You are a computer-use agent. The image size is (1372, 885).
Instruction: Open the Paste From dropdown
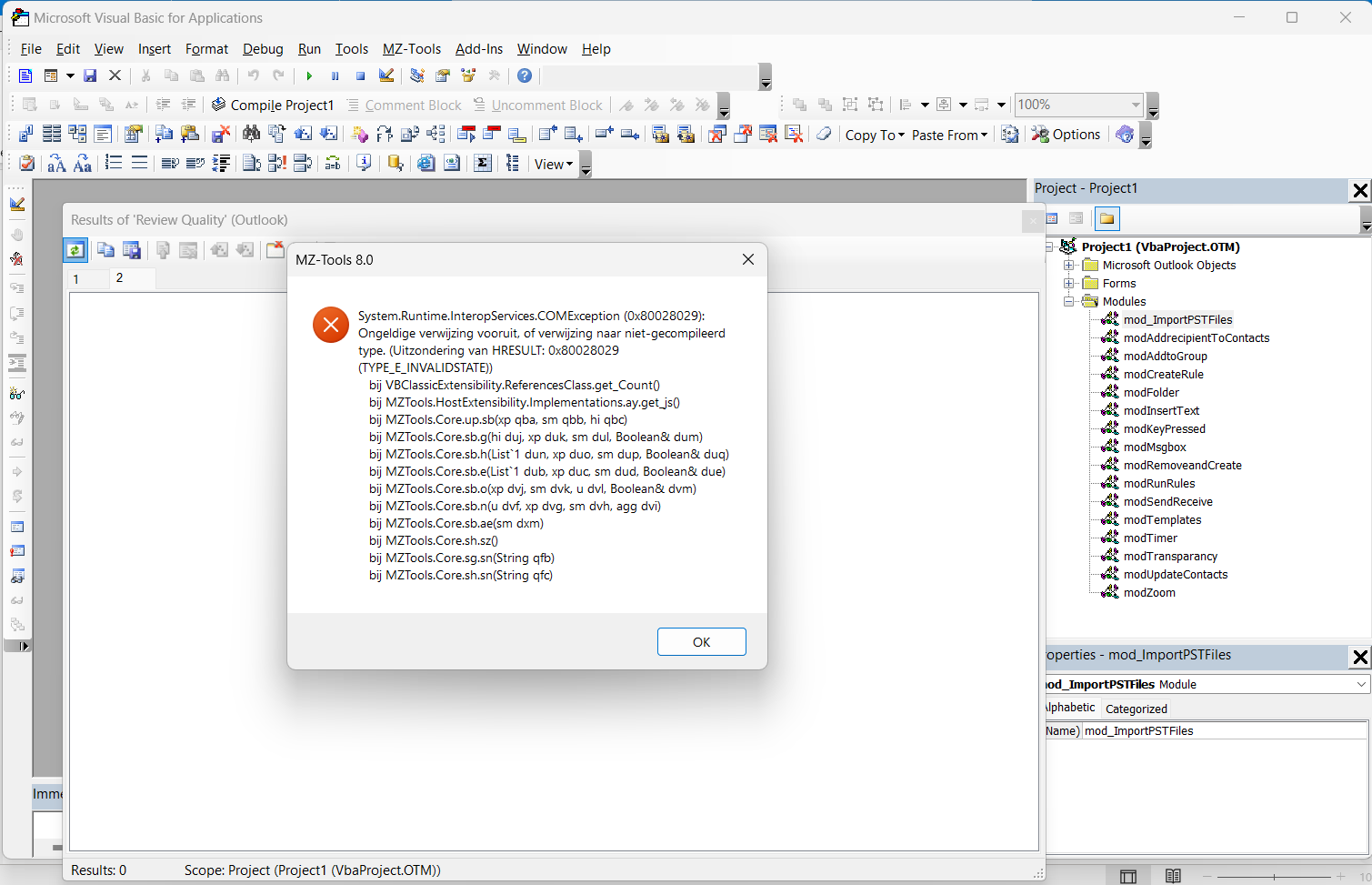(949, 135)
